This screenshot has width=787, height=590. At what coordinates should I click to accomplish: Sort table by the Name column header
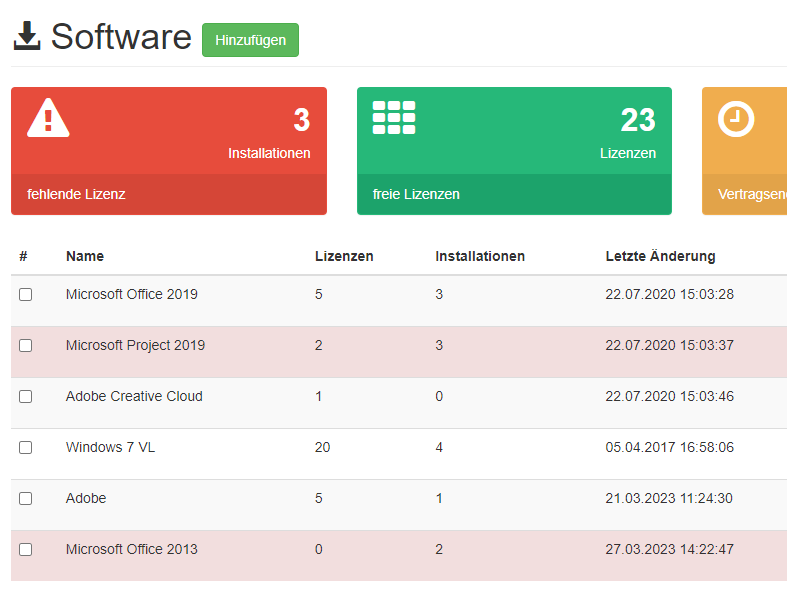coord(85,256)
